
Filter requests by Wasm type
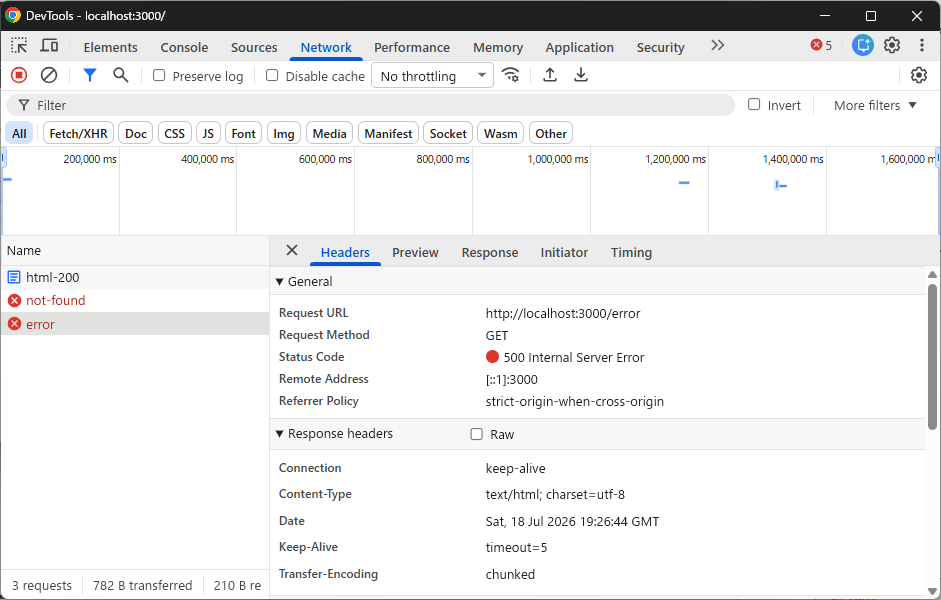coord(501,133)
